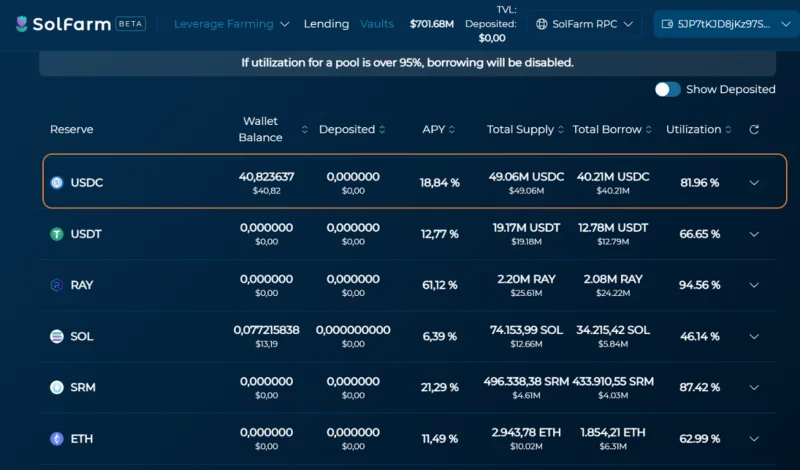The width and height of the screenshot is (800, 470).
Task: Click the wallet icon in address button
Action: tap(667, 24)
